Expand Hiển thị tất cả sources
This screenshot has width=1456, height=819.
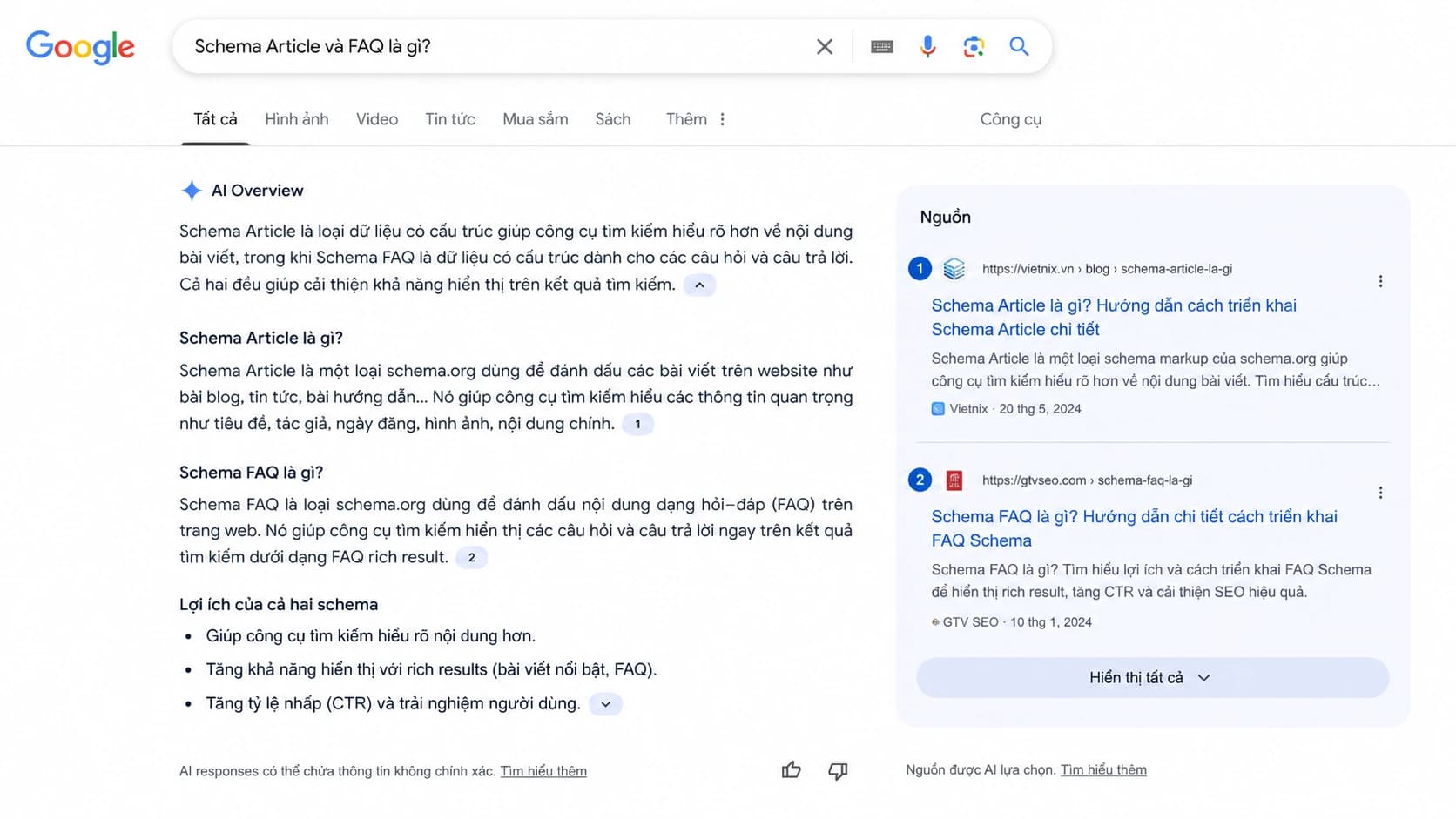[1152, 678]
